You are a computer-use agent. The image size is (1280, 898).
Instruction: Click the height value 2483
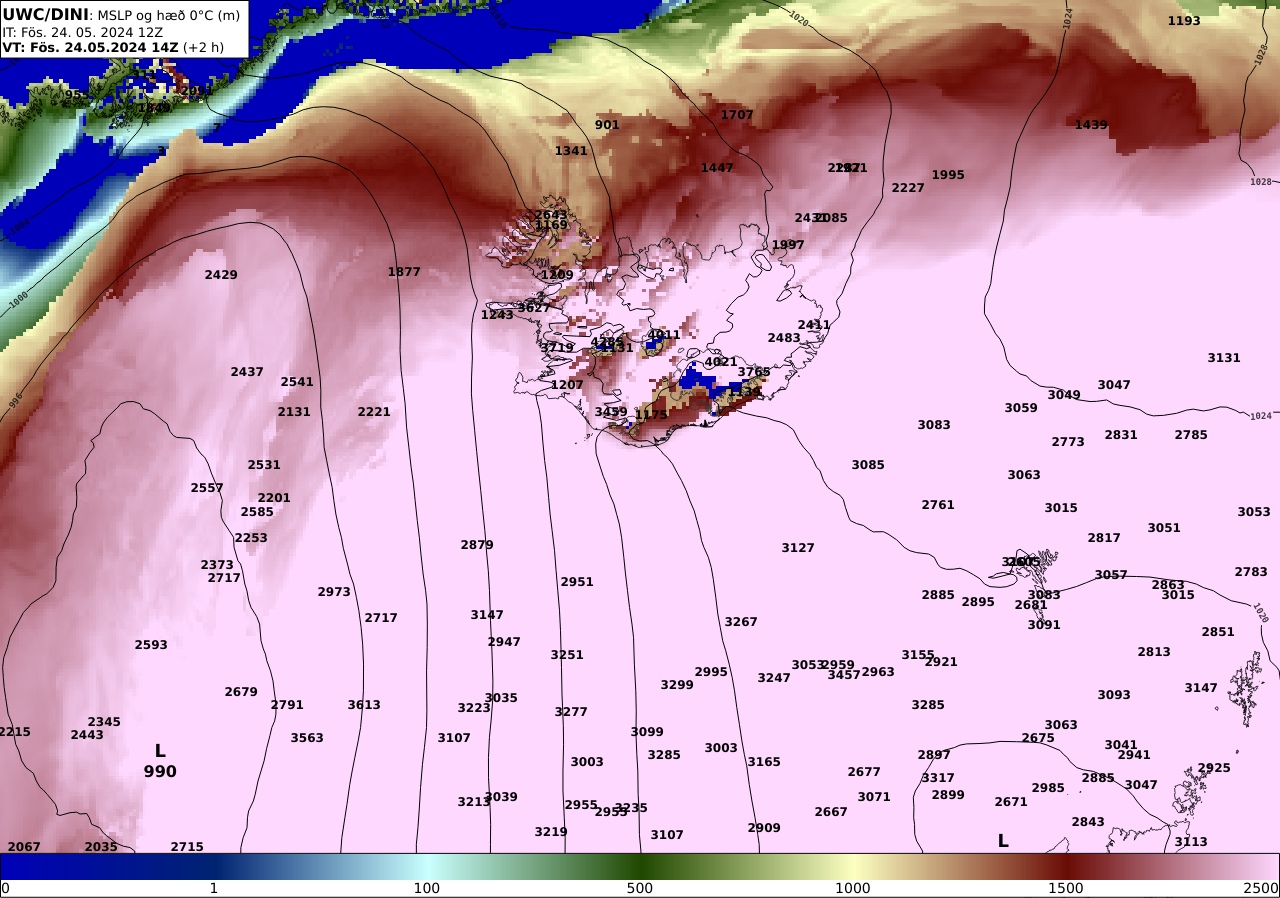(784, 338)
